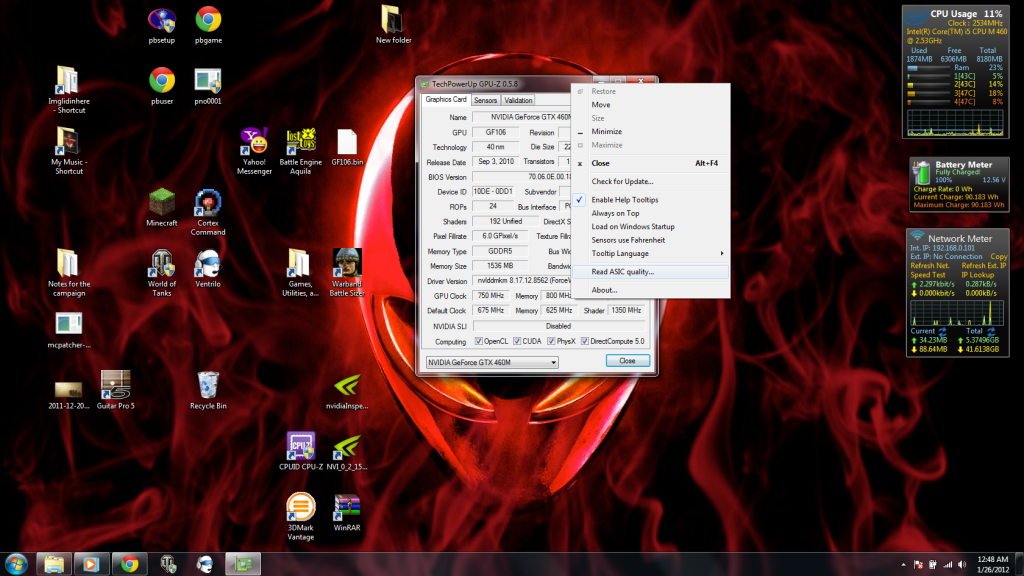Open the NVI_0_2_15 desktop icon
The height and width of the screenshot is (576, 1024).
point(347,451)
